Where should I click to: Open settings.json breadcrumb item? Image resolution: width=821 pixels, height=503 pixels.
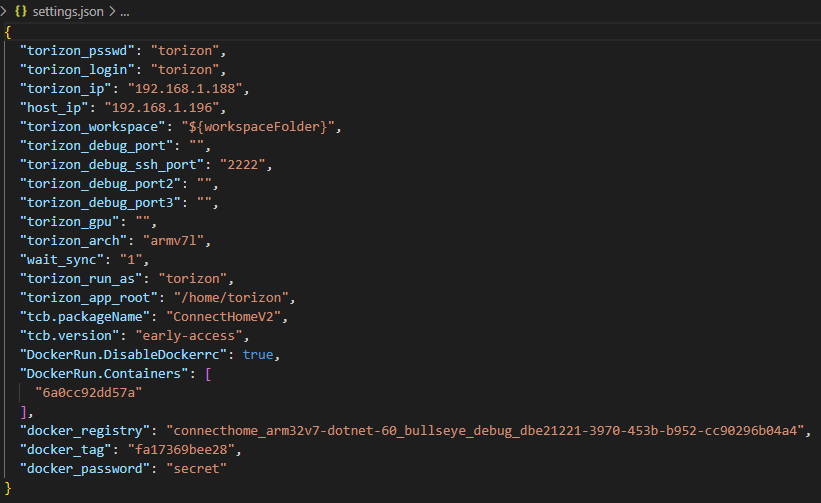pyautogui.click(x=68, y=12)
